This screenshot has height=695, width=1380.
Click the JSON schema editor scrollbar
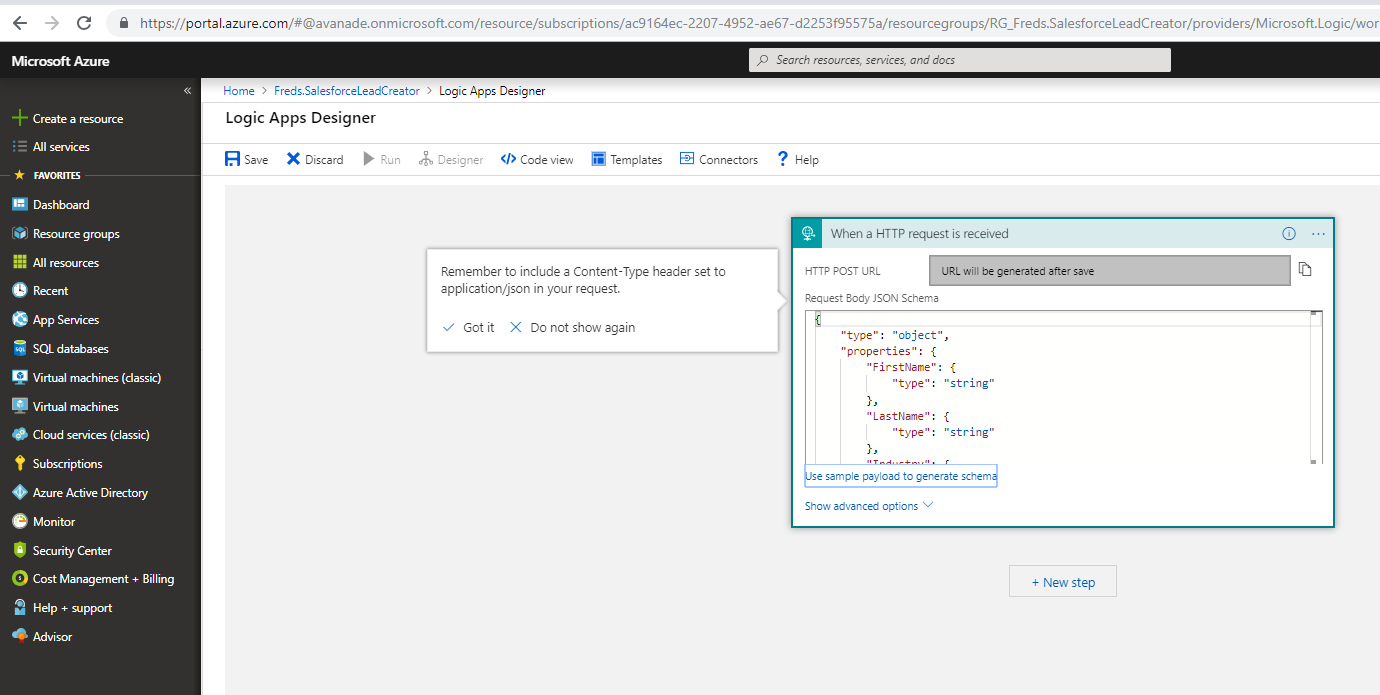pyautogui.click(x=1316, y=387)
